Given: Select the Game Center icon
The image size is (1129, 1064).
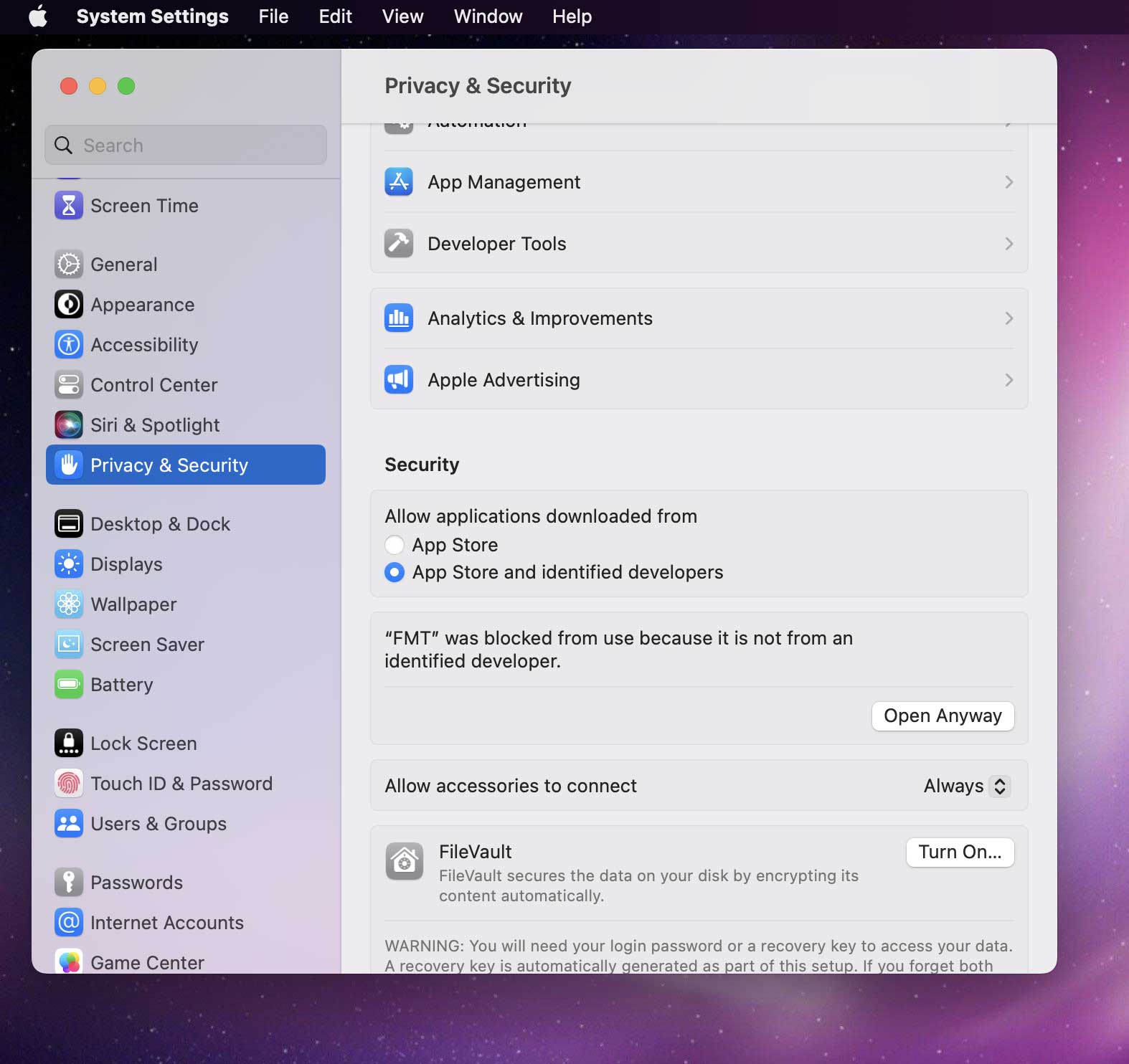Looking at the screenshot, I should 69,961.
